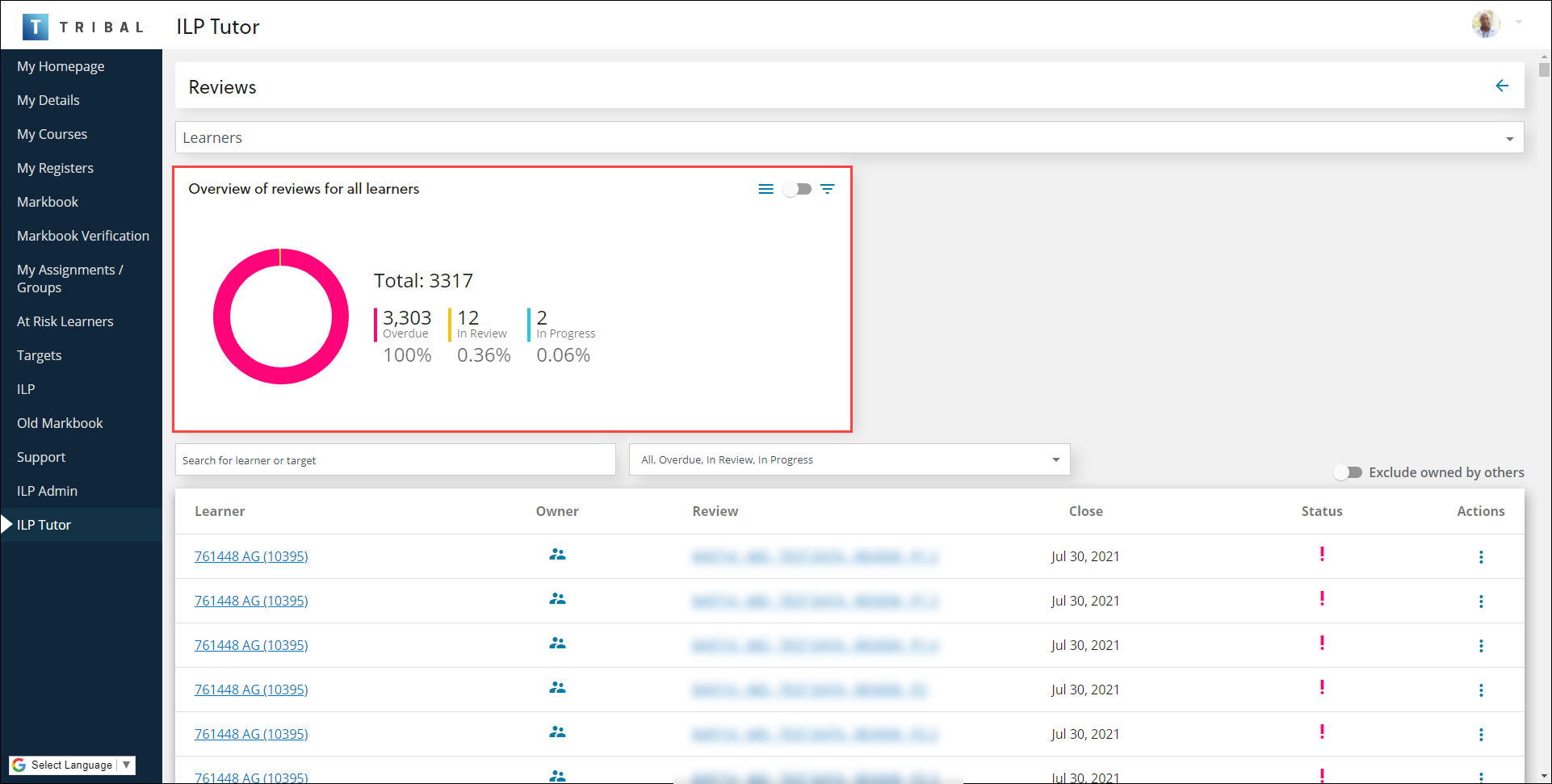Toggle the switch in the overview card
Screen dimensions: 1552x784
click(797, 189)
